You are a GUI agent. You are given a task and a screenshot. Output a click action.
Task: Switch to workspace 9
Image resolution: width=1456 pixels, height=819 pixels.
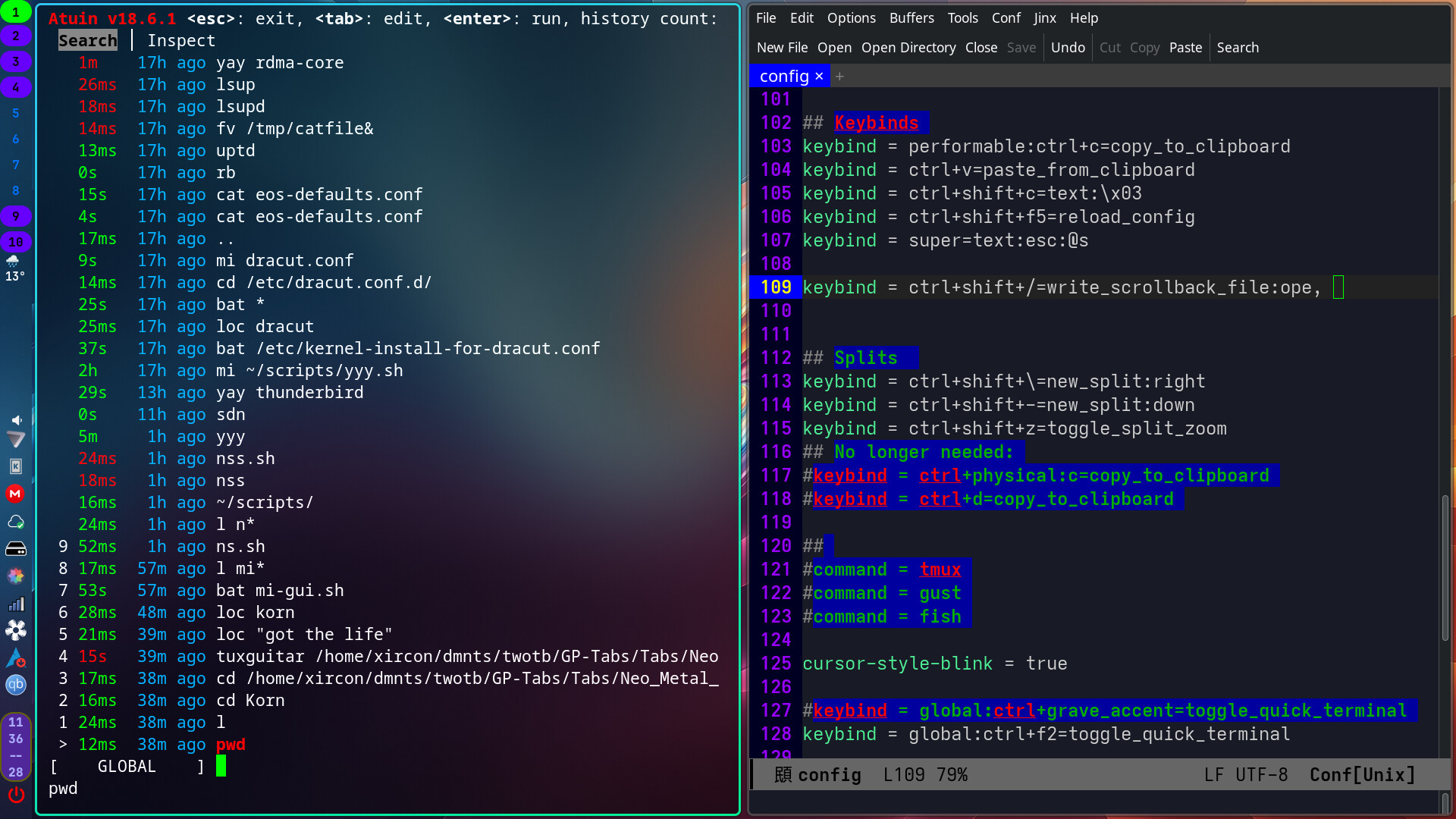pyautogui.click(x=16, y=216)
